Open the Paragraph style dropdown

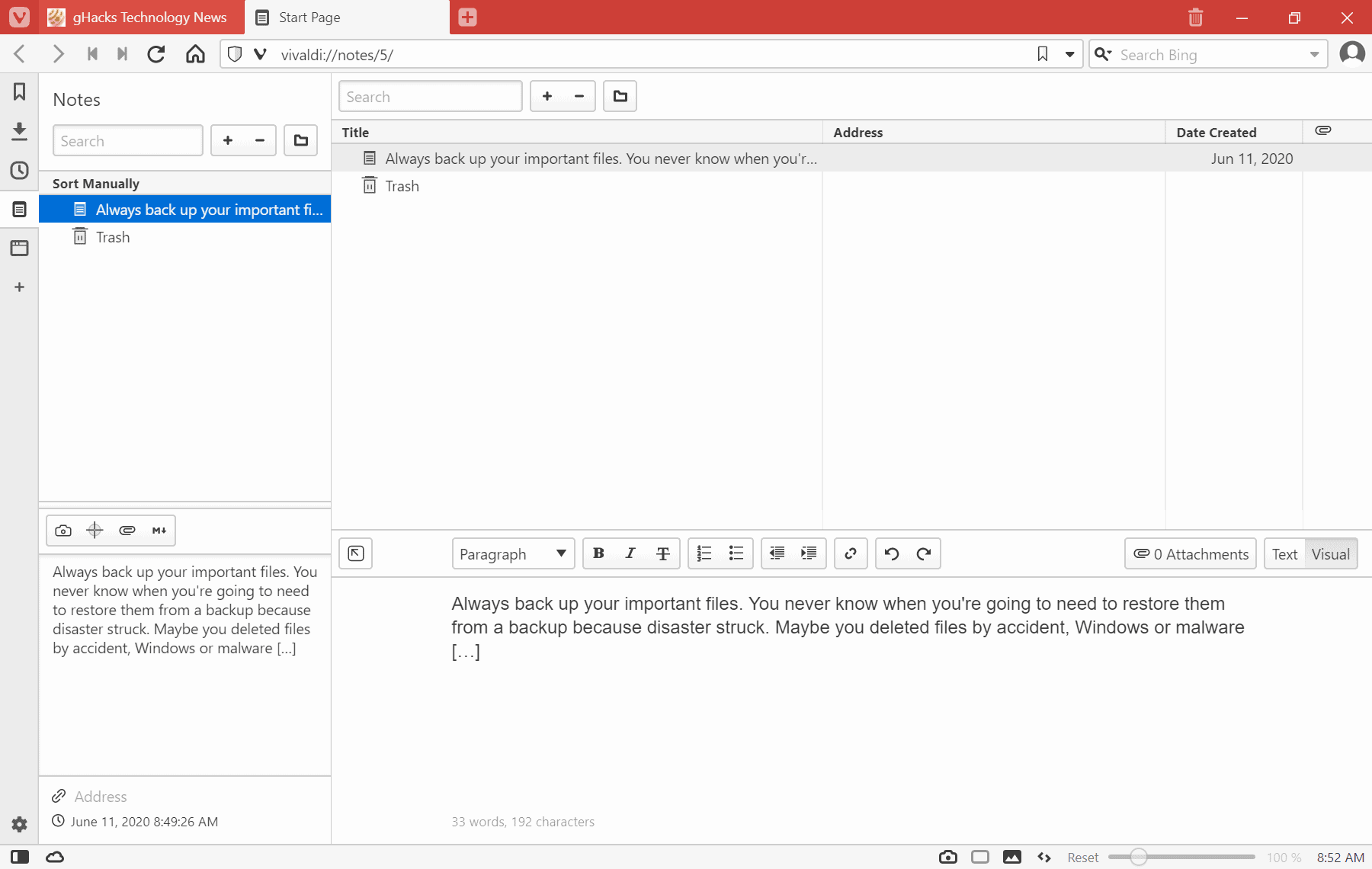(x=512, y=553)
